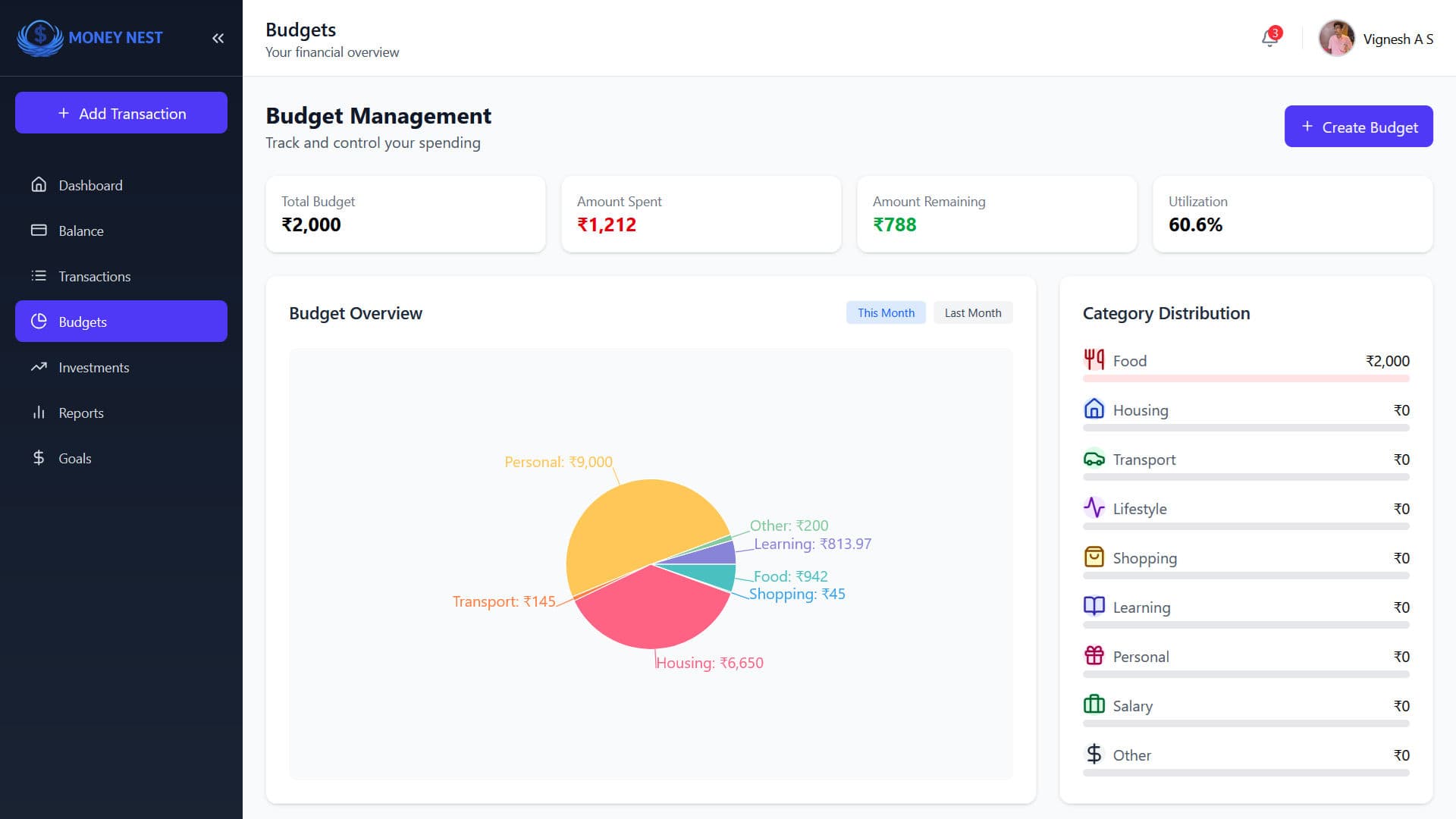Click the Food category progress bar
Viewport: 1456px width, 819px height.
pyautogui.click(x=1245, y=378)
